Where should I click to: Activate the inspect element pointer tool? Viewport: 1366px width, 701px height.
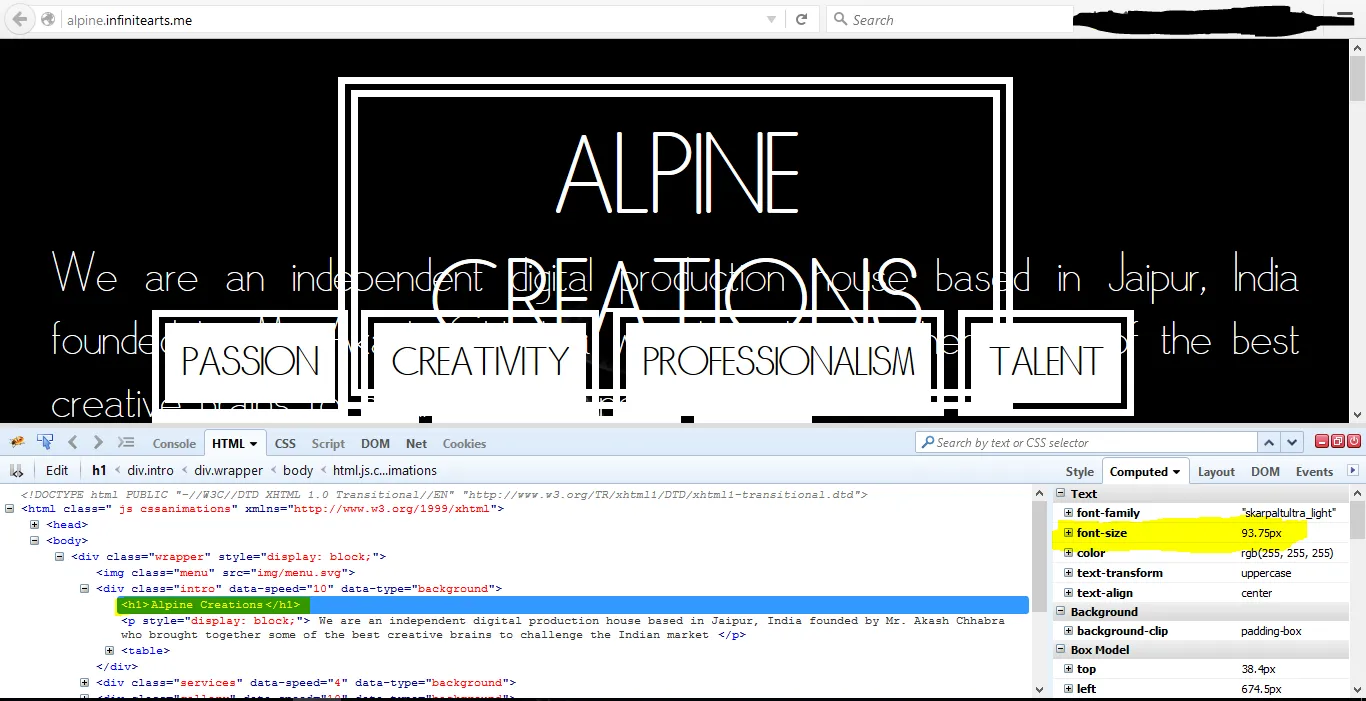click(x=45, y=442)
